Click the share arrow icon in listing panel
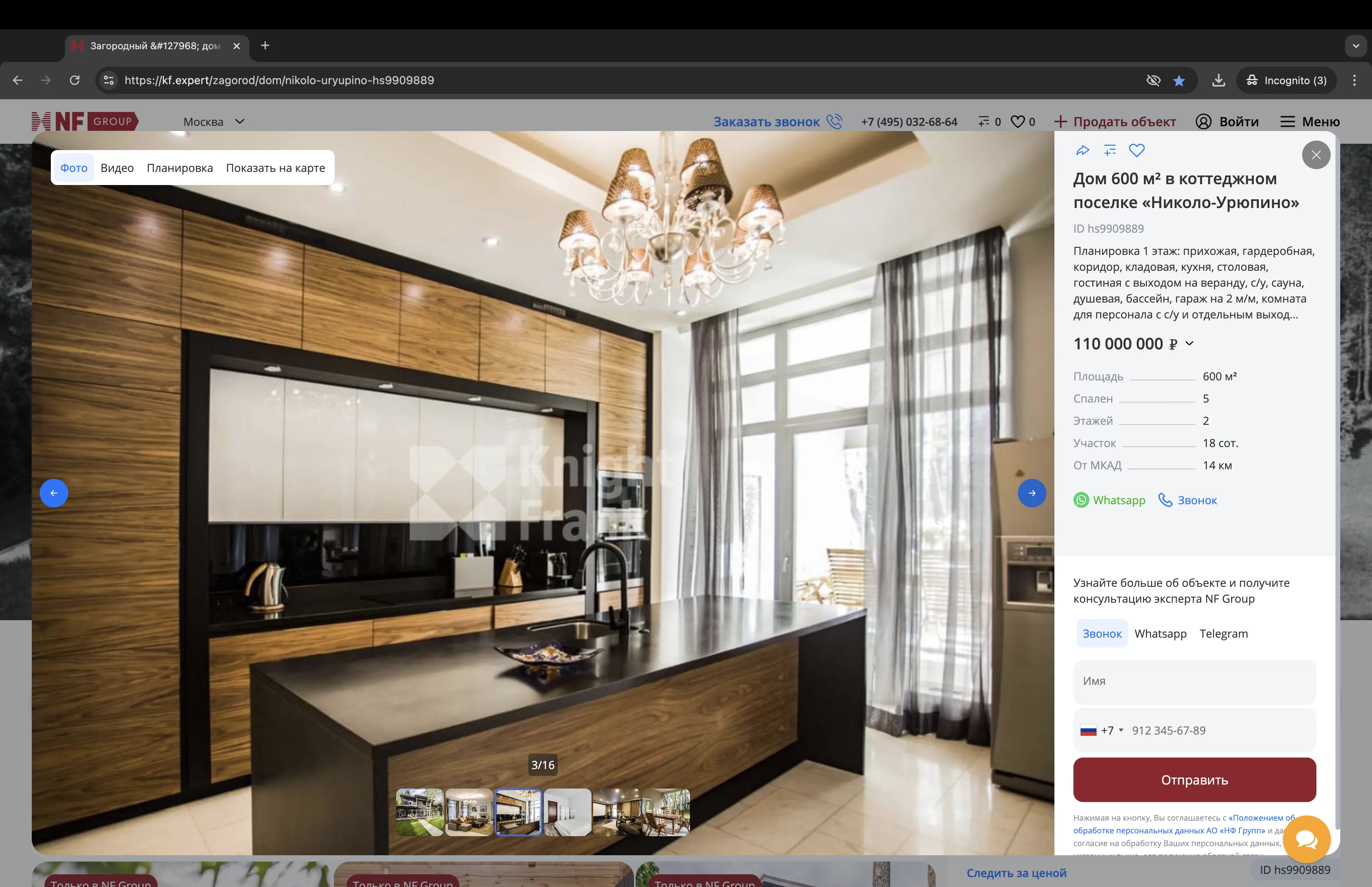Image resolution: width=1372 pixels, height=887 pixels. 1083,150
